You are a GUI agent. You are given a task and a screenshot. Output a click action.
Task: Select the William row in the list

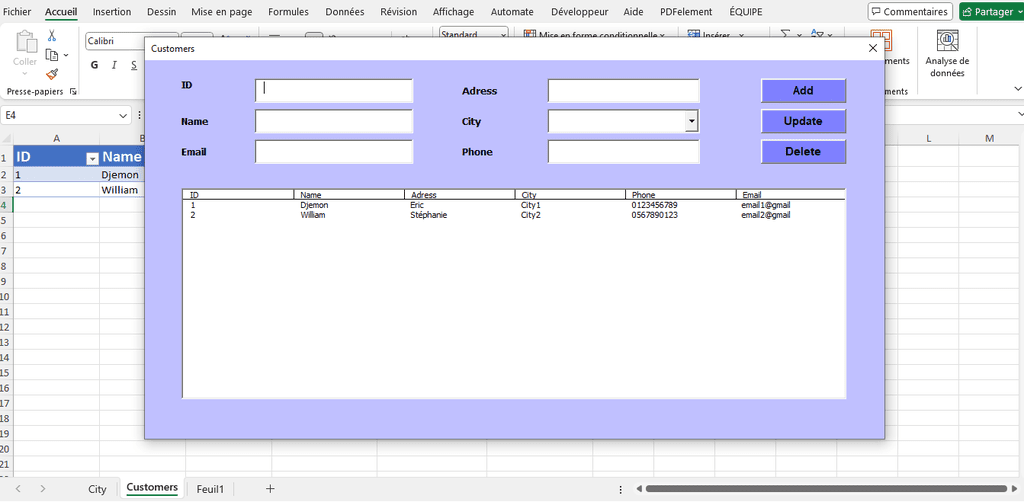point(514,215)
